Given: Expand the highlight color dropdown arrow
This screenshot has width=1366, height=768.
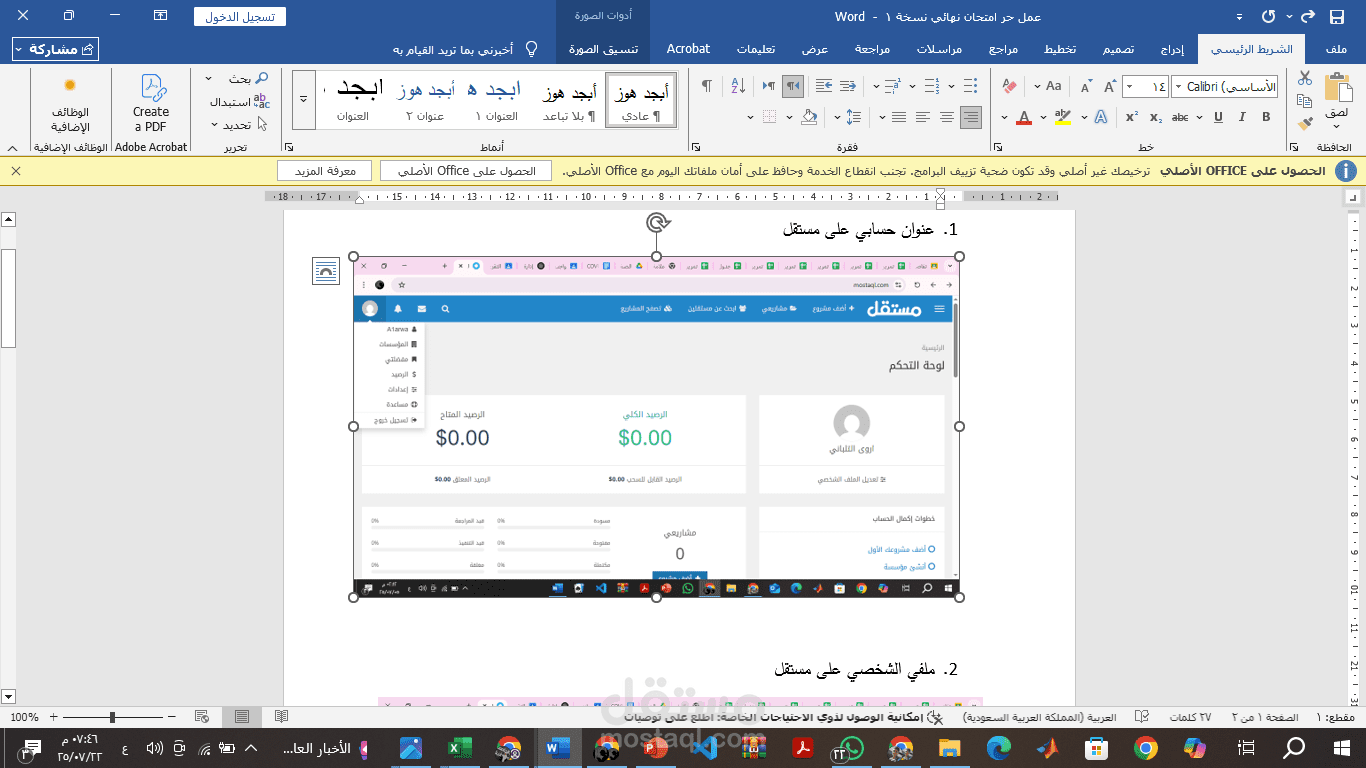Looking at the screenshot, I should (x=1043, y=118).
